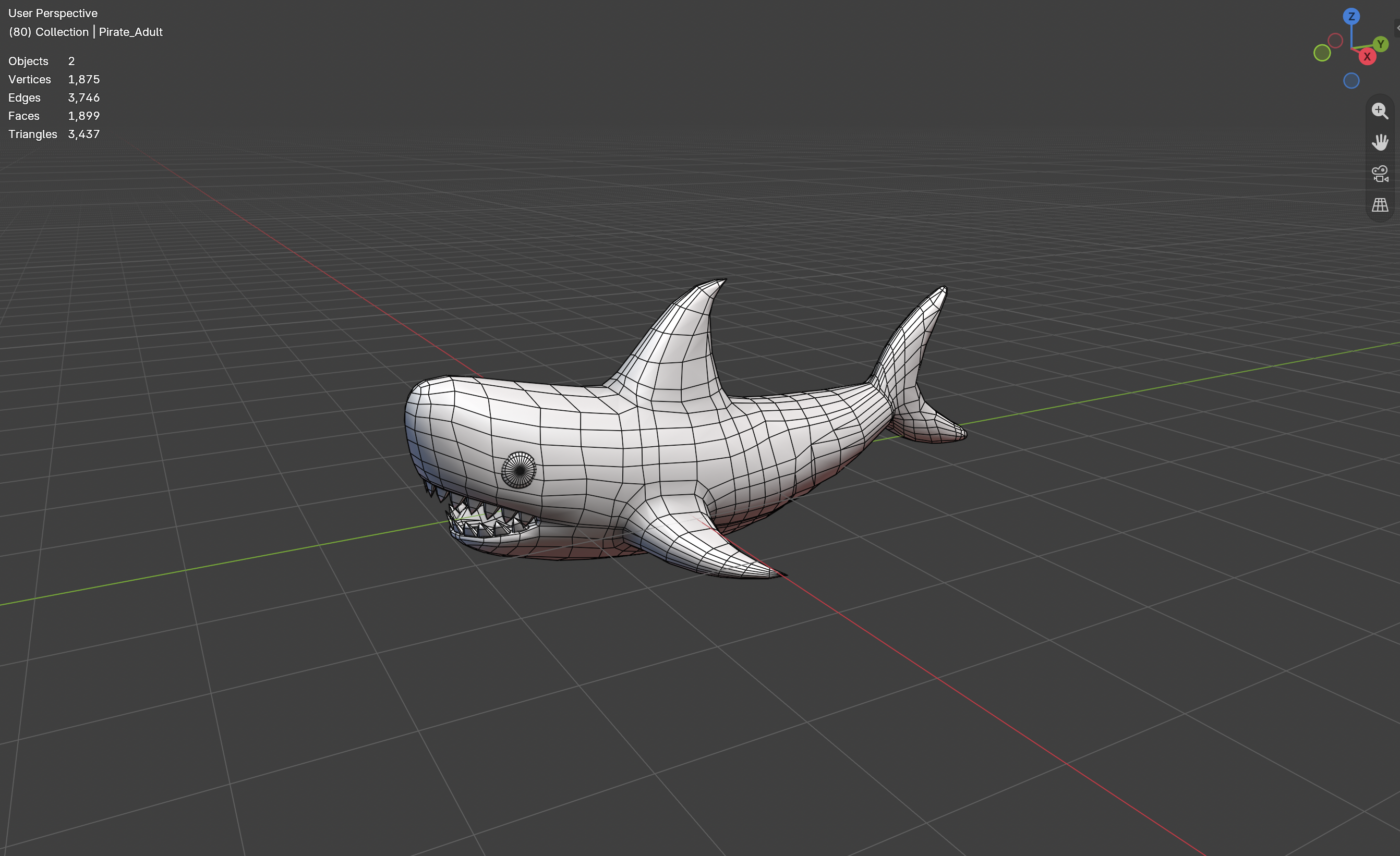This screenshot has height=856, width=1400.
Task: Click the "User Perspective" view label
Action: (x=53, y=13)
